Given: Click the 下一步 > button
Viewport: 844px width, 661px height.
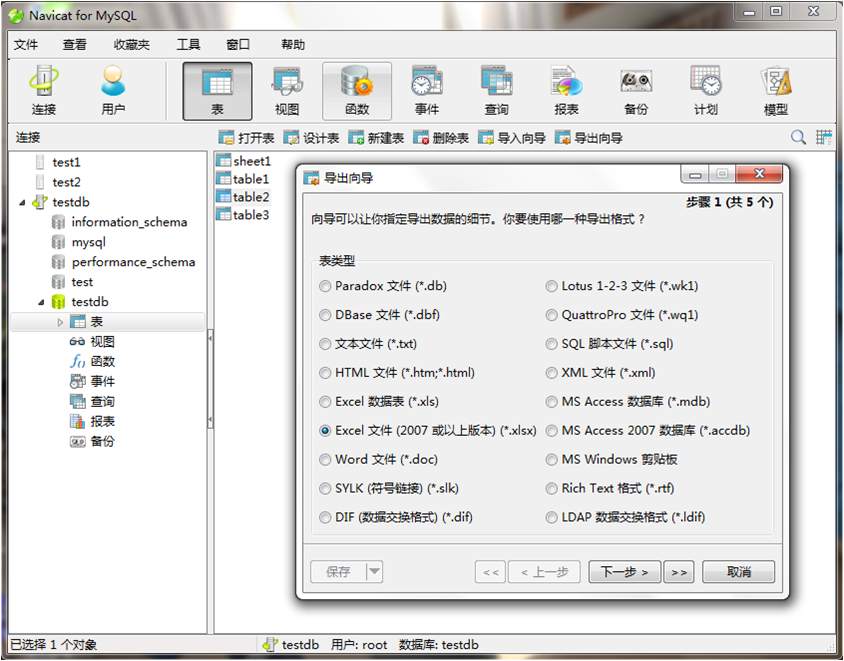Looking at the screenshot, I should tap(624, 572).
